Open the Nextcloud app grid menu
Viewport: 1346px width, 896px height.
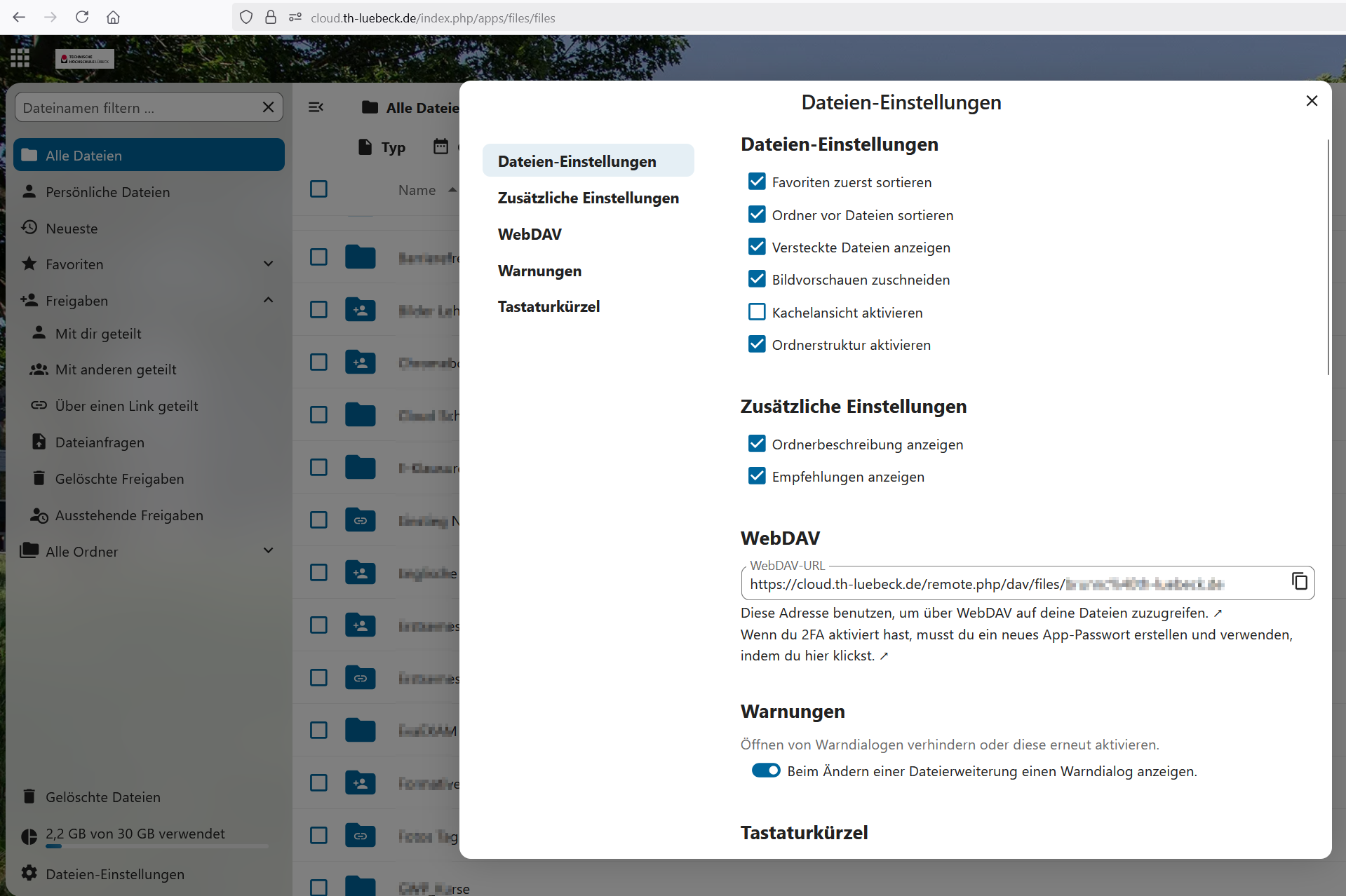coord(20,58)
